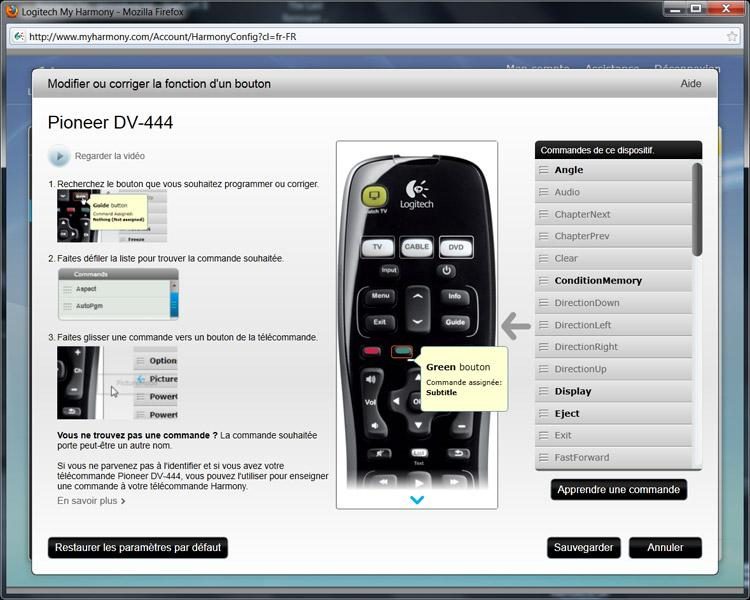
Task: Open the 'En savoir plus' link
Action: coord(91,501)
